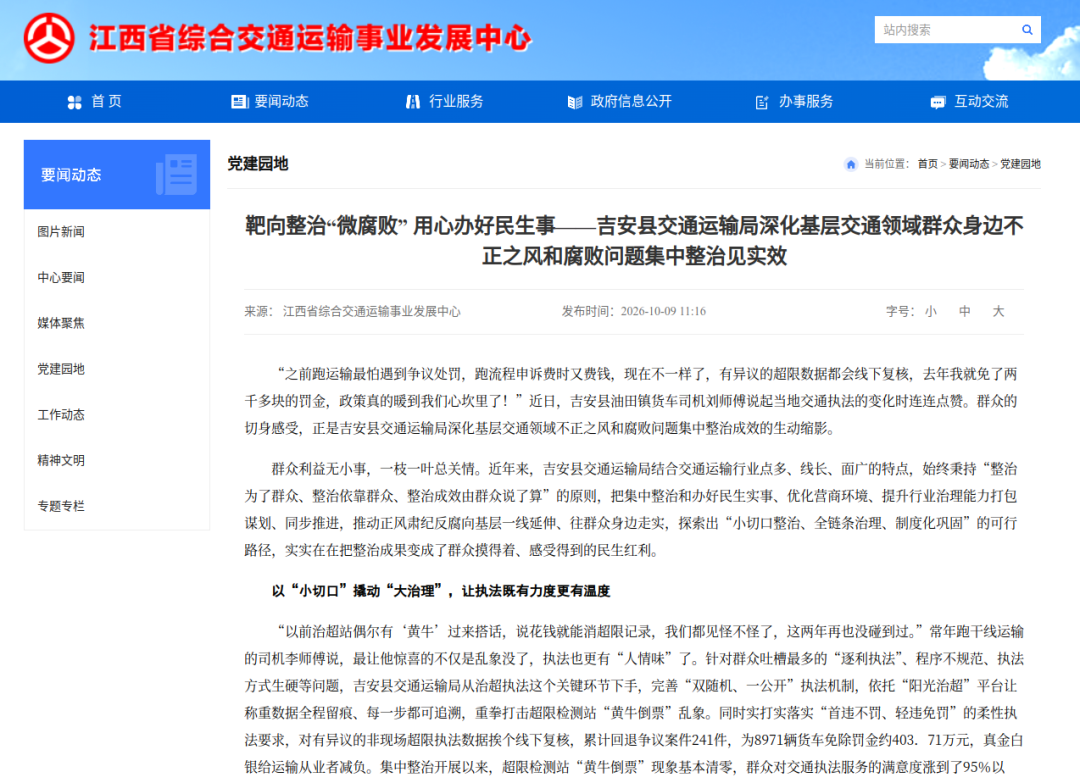Open the 行业服务 navigation item
This screenshot has width=1080, height=783.
(x=456, y=101)
